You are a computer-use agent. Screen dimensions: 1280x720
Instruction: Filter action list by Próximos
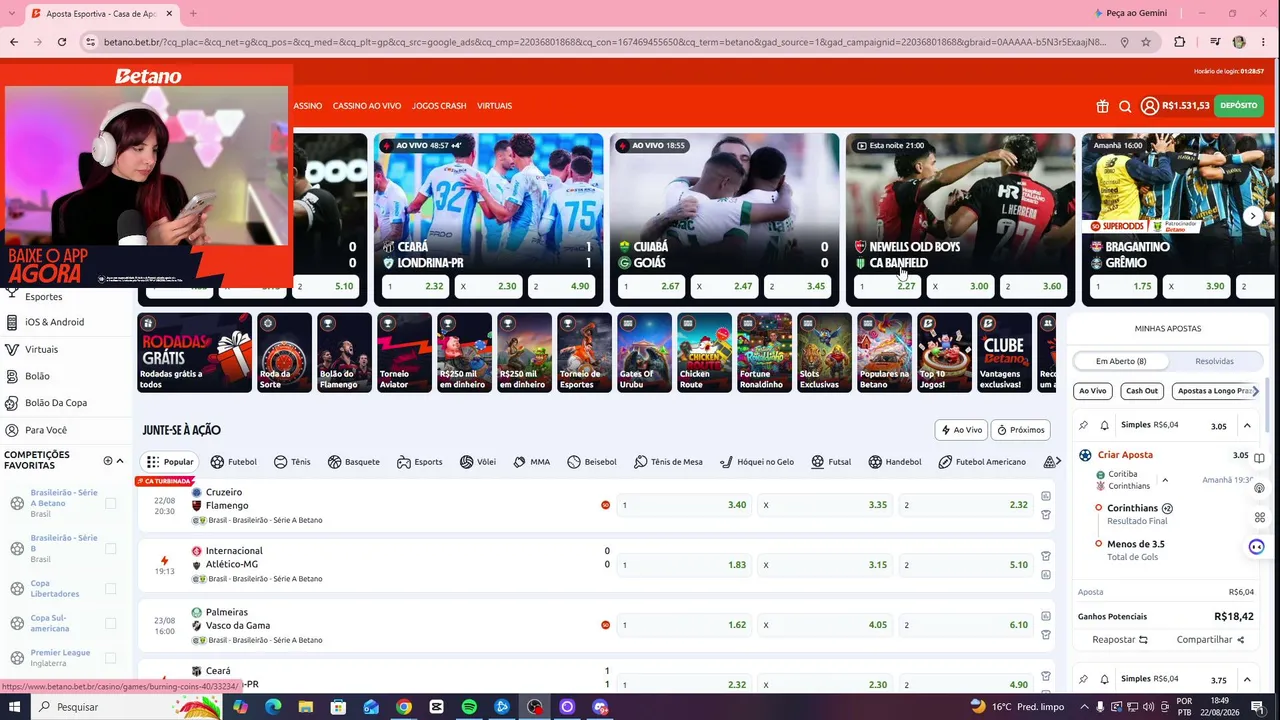coord(1020,430)
